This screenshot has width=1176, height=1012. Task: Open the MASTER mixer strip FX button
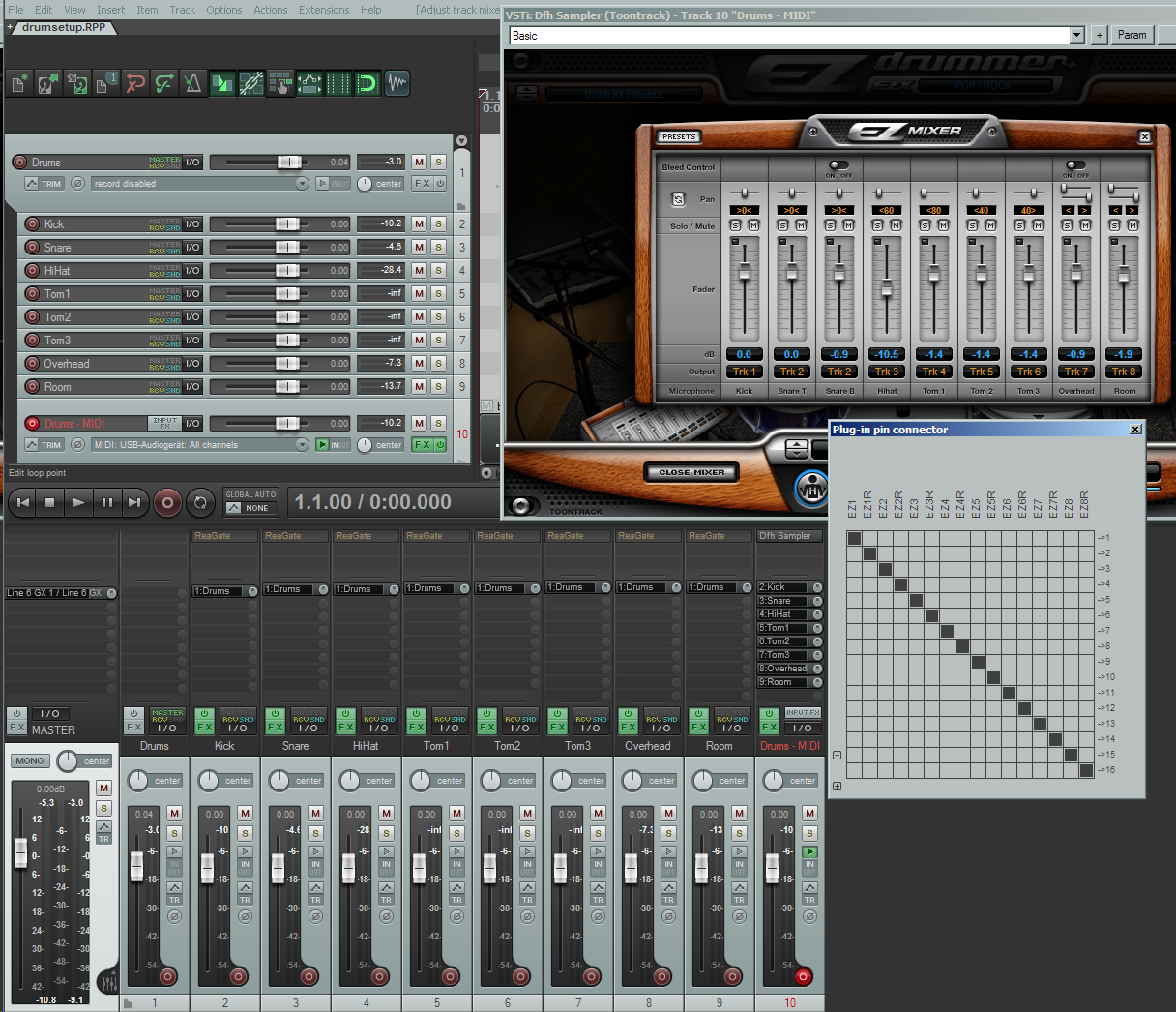[16, 727]
